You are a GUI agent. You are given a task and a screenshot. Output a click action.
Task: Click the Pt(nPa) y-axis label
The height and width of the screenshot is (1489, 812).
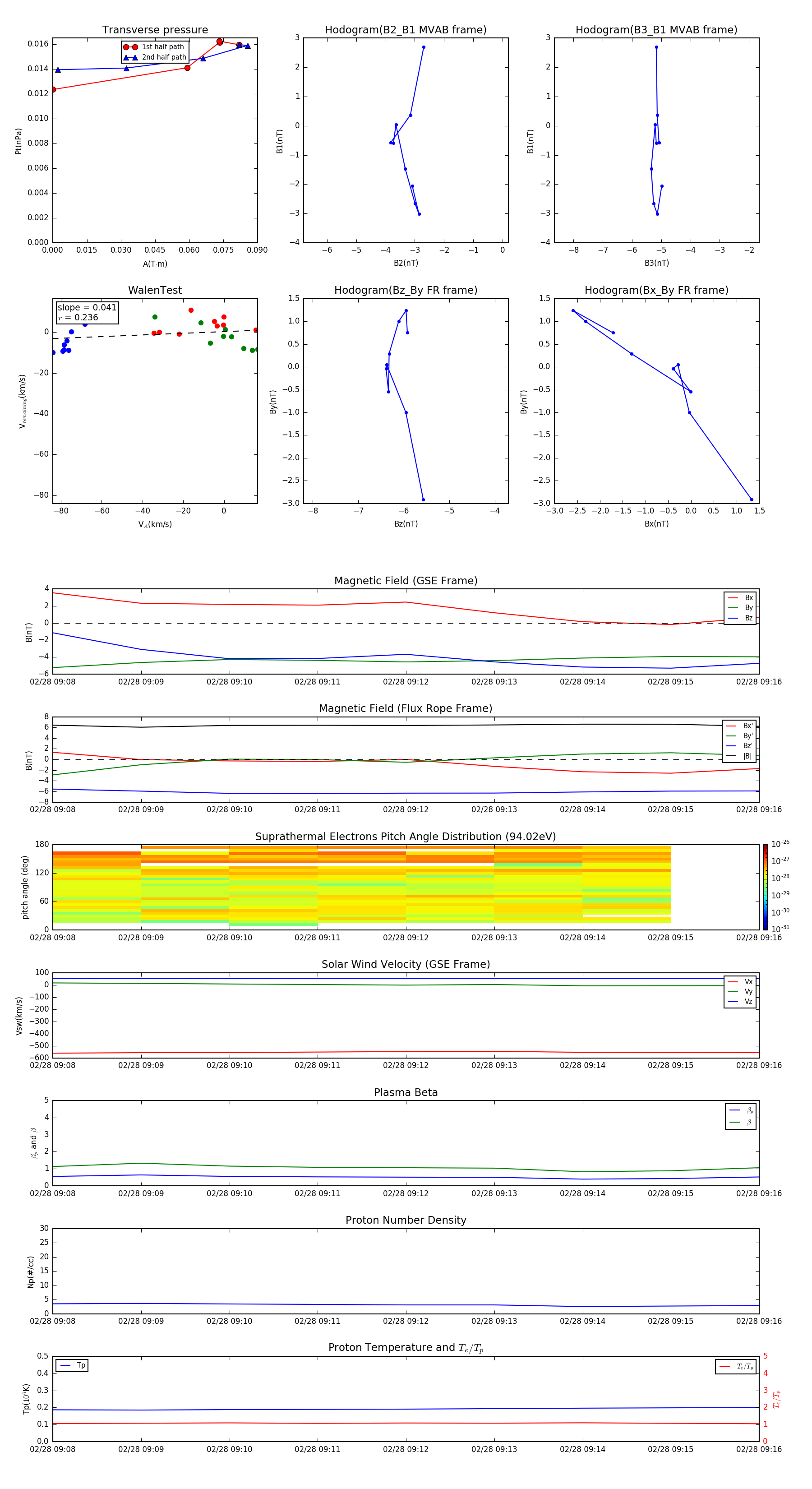[x=18, y=141]
